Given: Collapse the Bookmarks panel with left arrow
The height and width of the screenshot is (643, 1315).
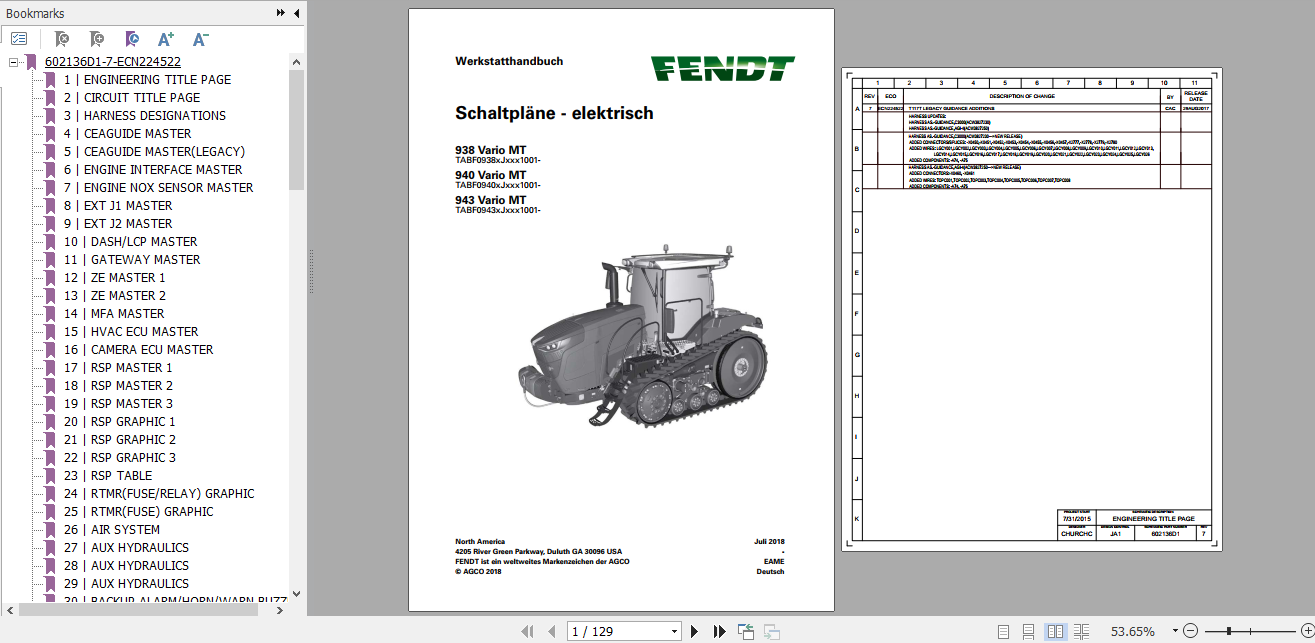Looking at the screenshot, I should [296, 13].
